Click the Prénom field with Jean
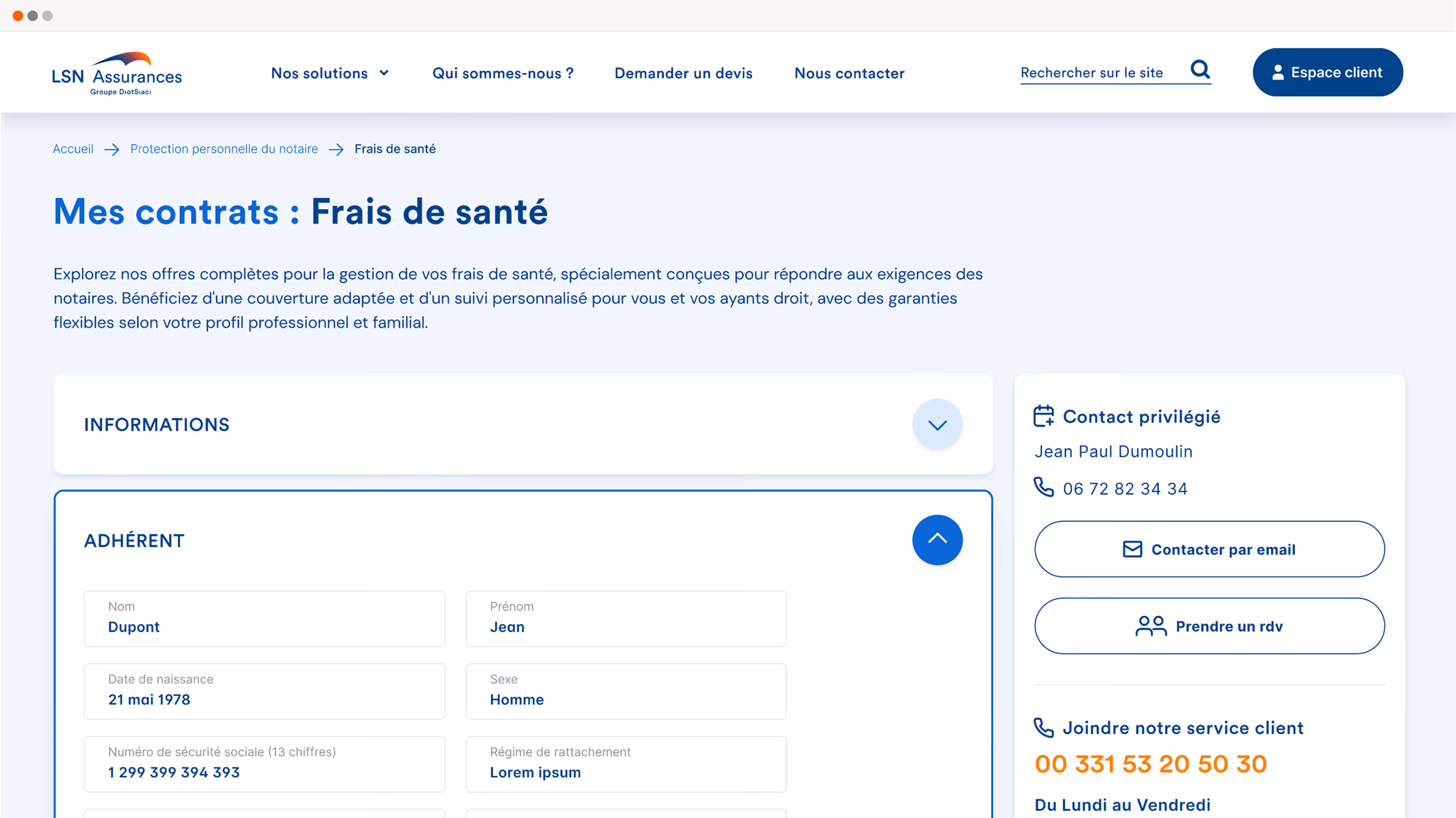 (626, 618)
